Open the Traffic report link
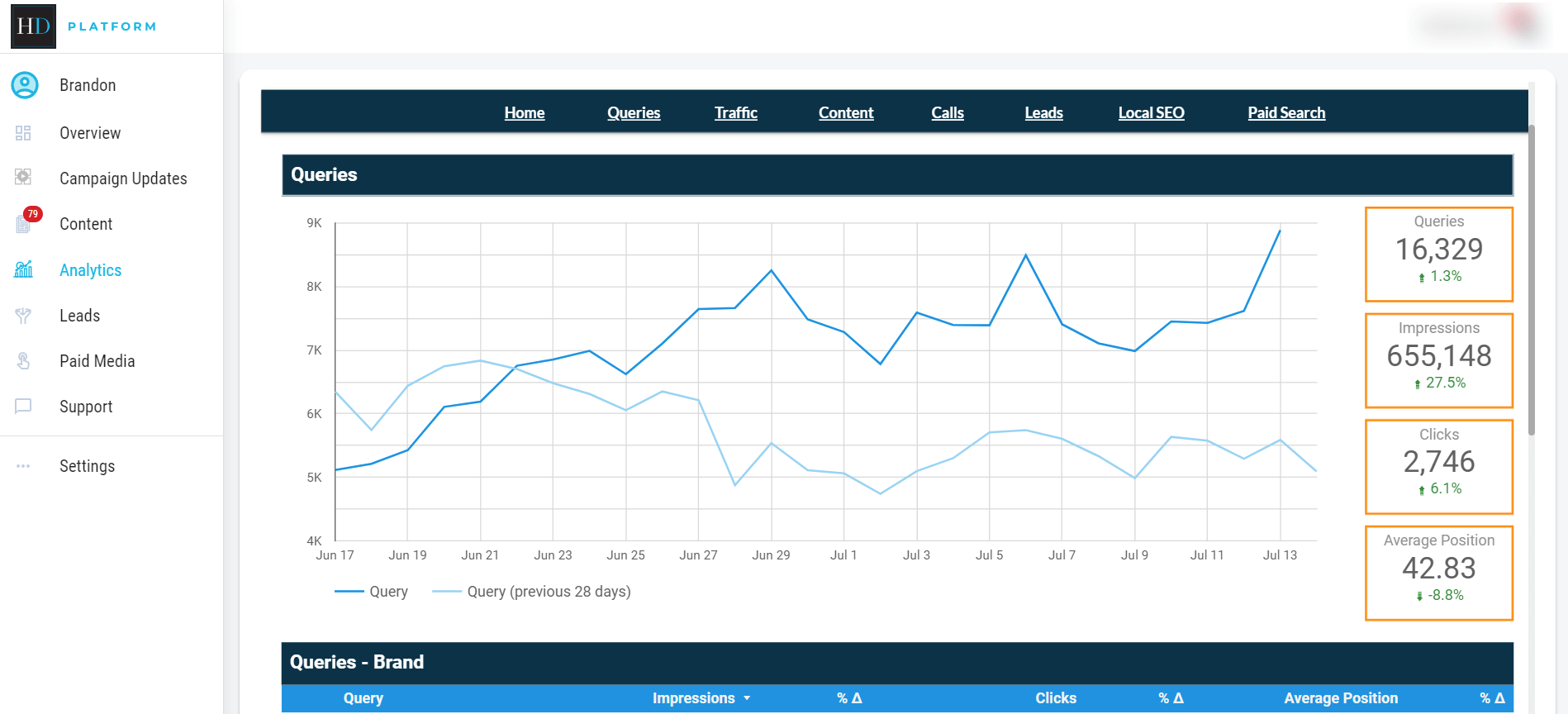The image size is (1568, 714). tap(736, 113)
